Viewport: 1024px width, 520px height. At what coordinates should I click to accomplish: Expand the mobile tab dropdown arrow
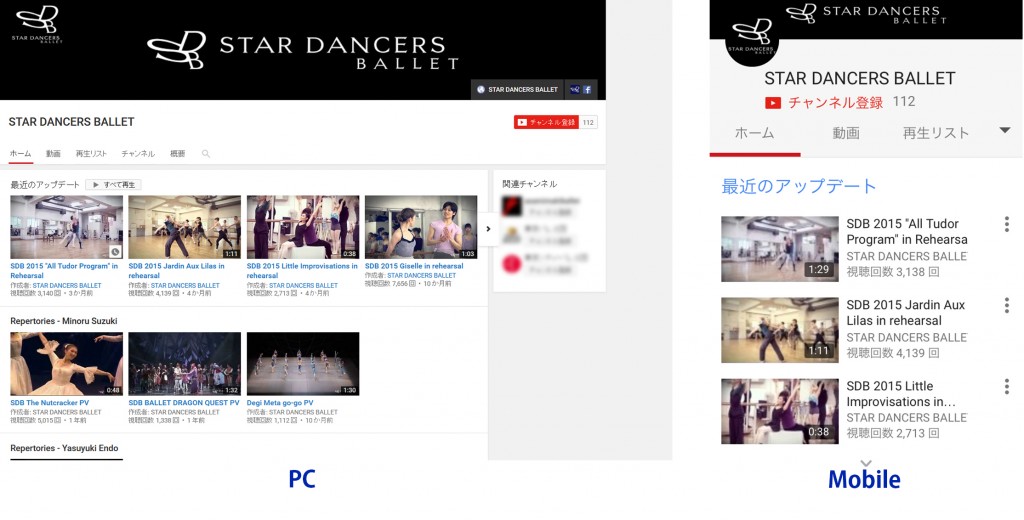tap(1005, 130)
